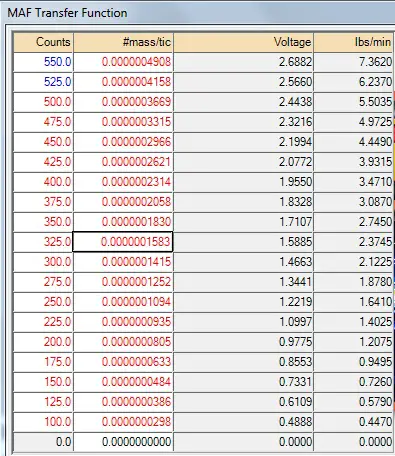Viewport: 395px width, 456px height.
Task: Edit mass/tic value 0.0000000484
Action: pos(123,382)
